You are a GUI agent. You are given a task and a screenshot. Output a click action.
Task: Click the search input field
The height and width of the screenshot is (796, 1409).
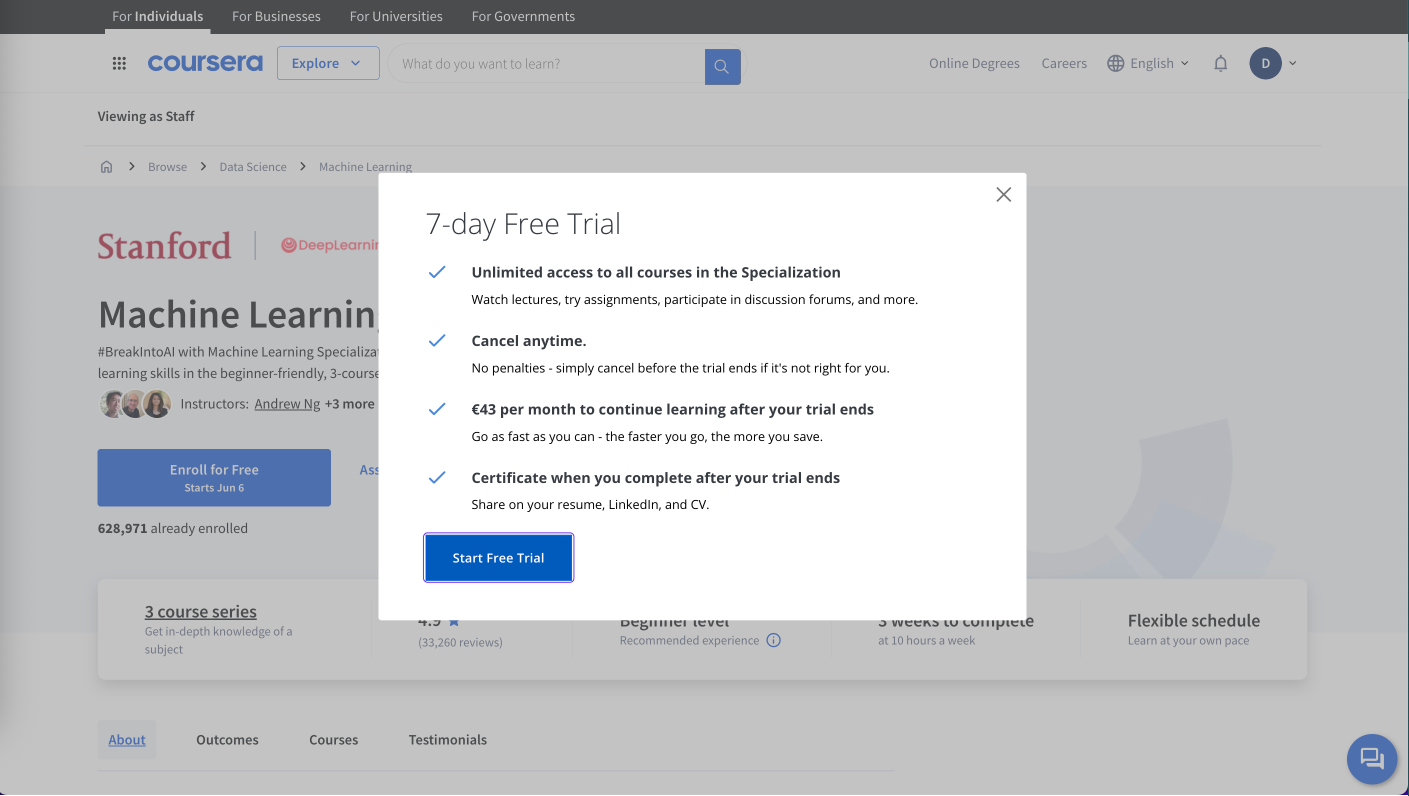548,63
